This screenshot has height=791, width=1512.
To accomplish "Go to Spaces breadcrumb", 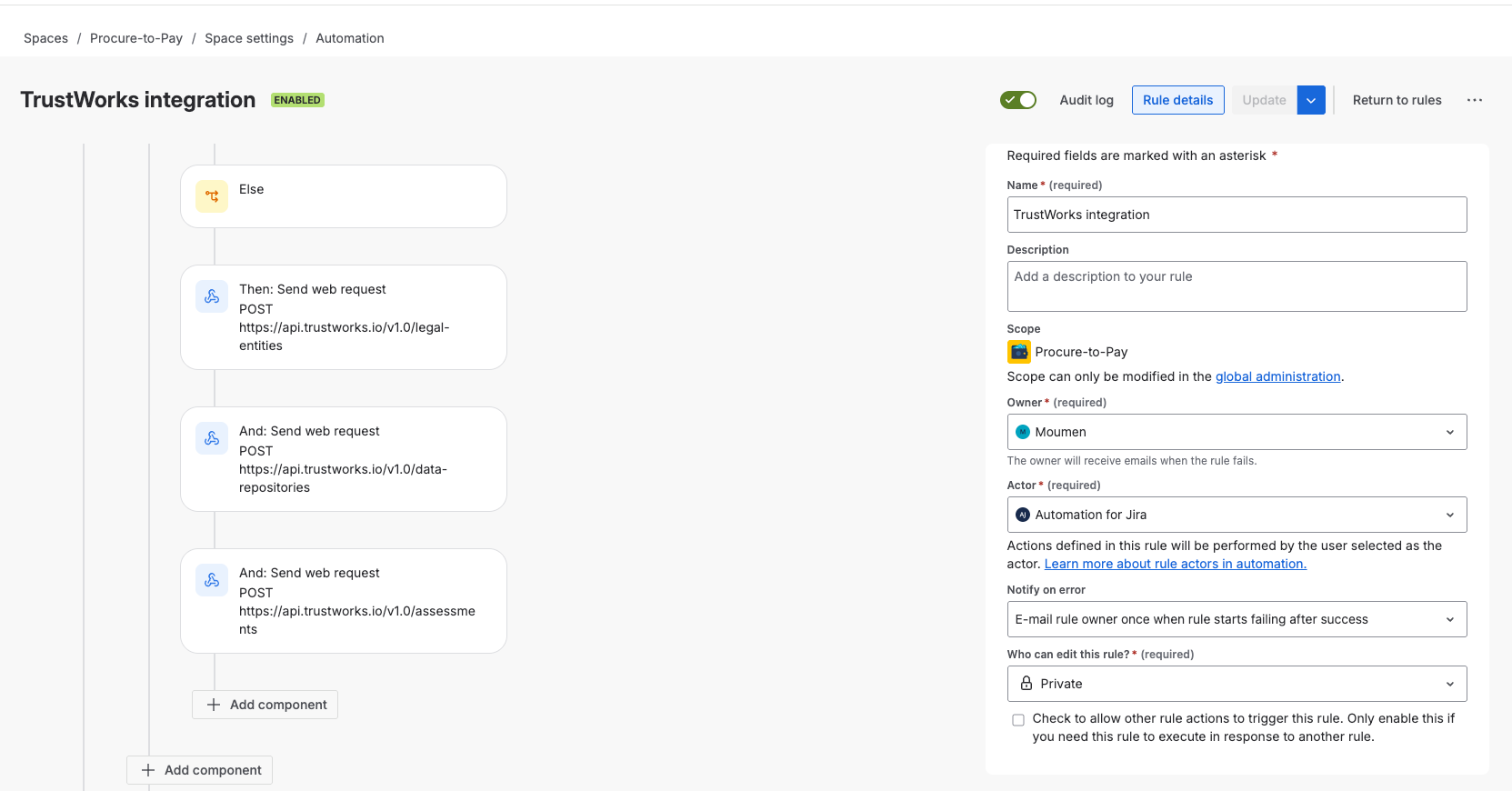I will [45, 38].
